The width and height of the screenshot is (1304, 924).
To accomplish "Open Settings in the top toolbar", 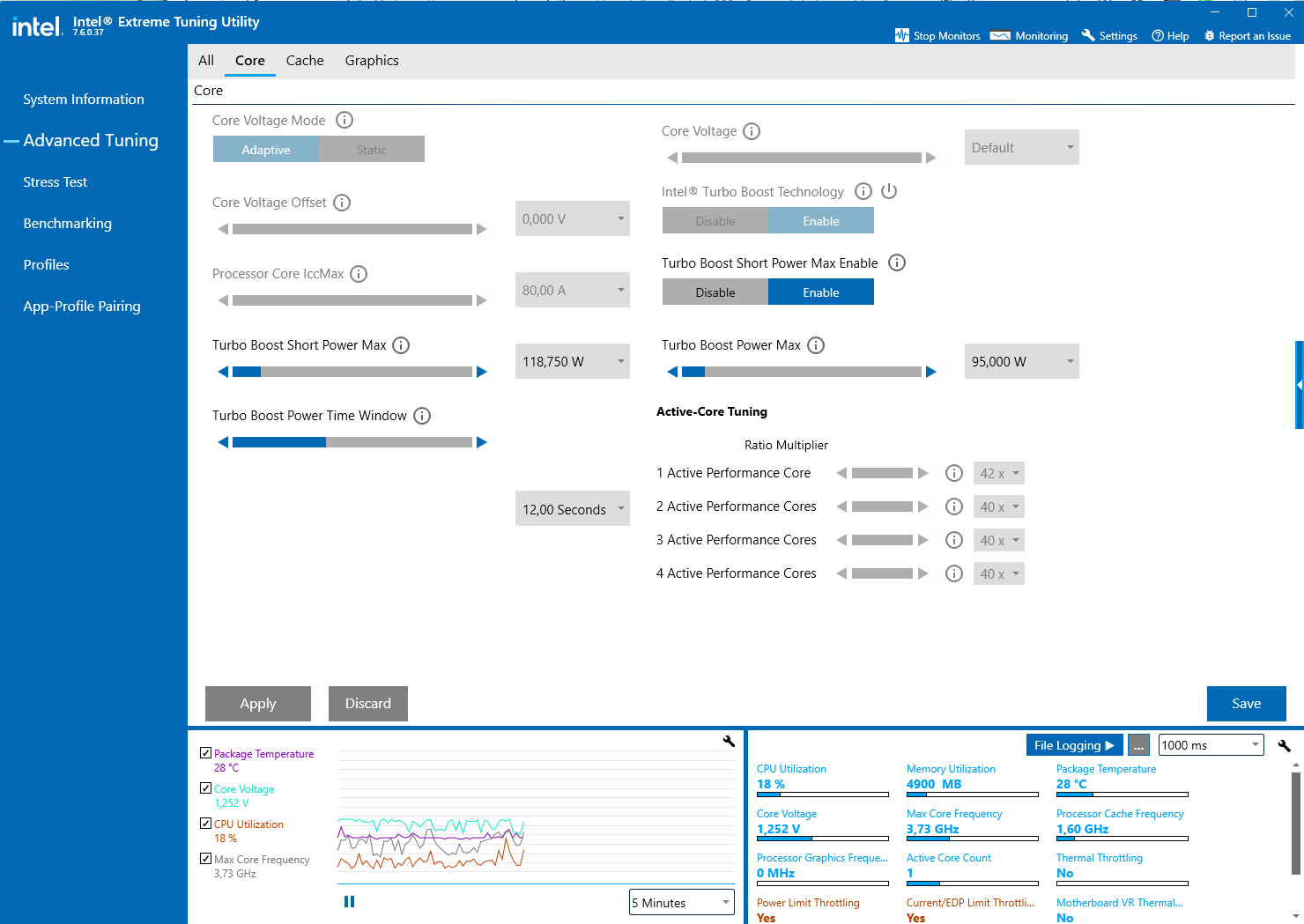I will (1109, 35).
